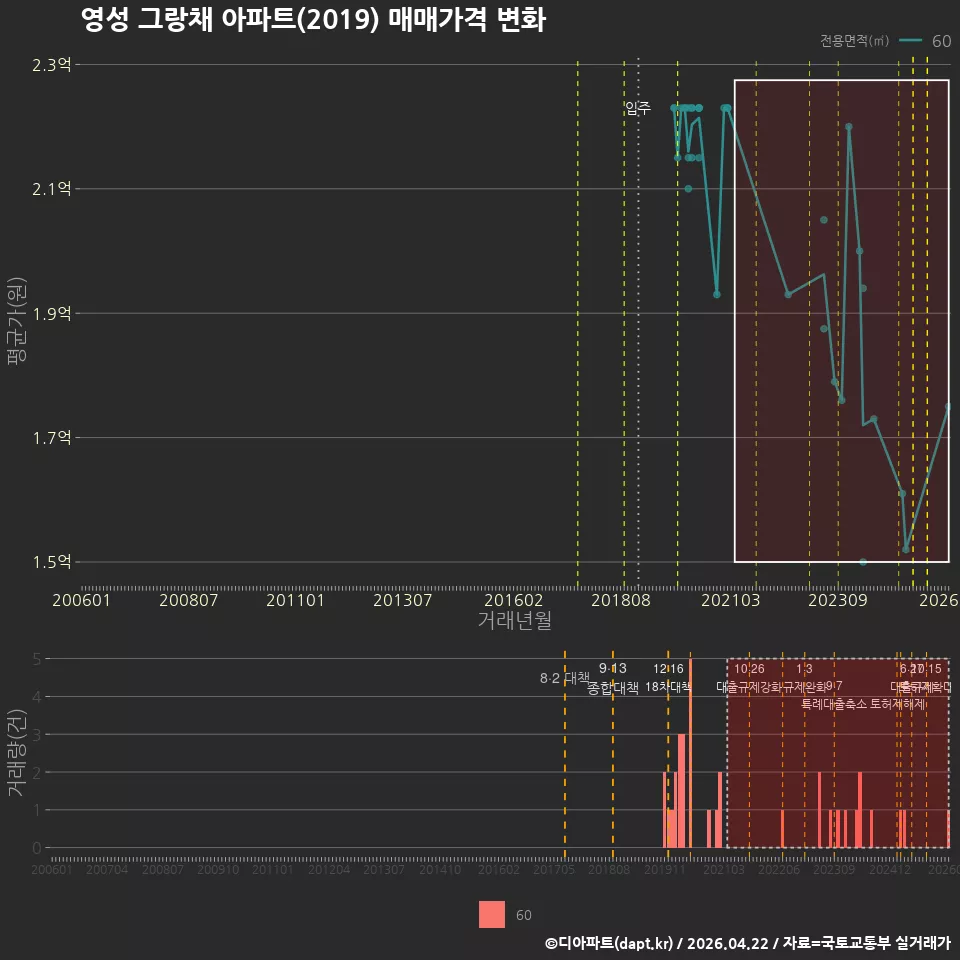Click '200807' on the price chart axis
The image size is (960, 960).
[x=189, y=600]
